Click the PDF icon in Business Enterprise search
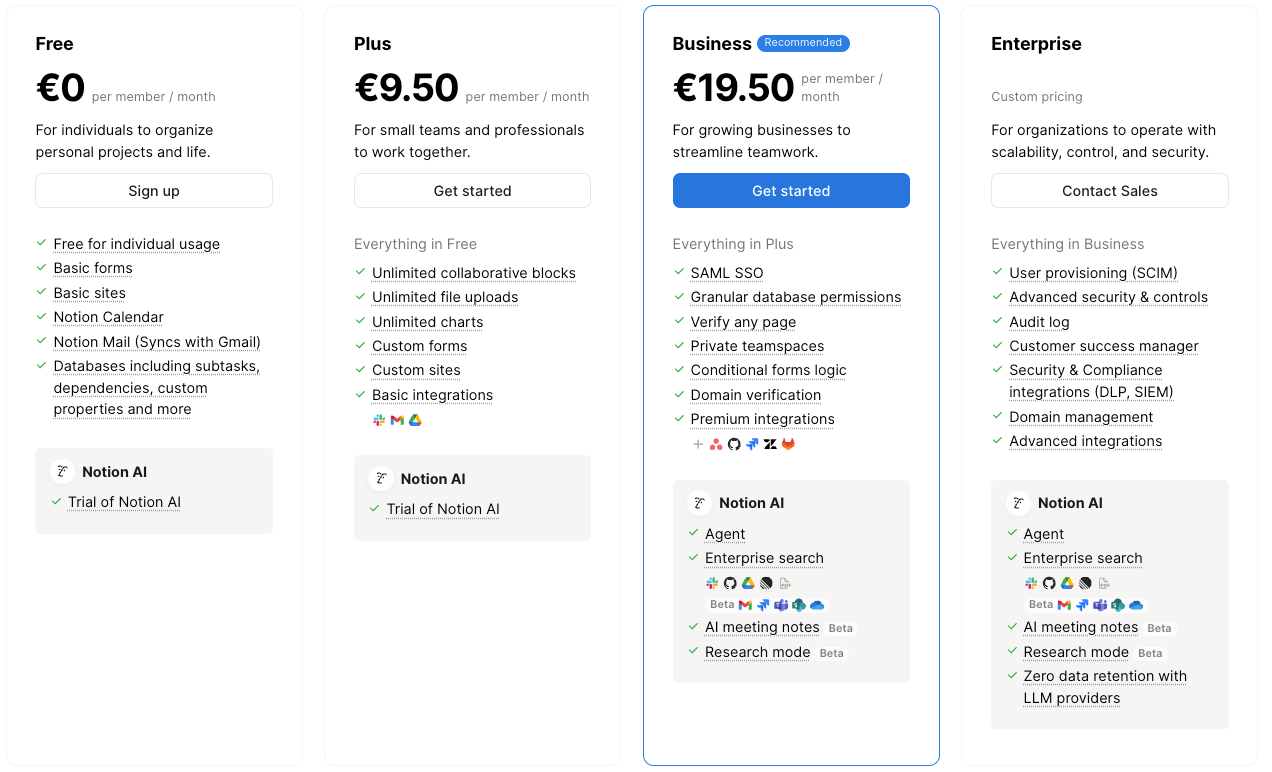This screenshot has width=1272, height=772. tap(784, 583)
